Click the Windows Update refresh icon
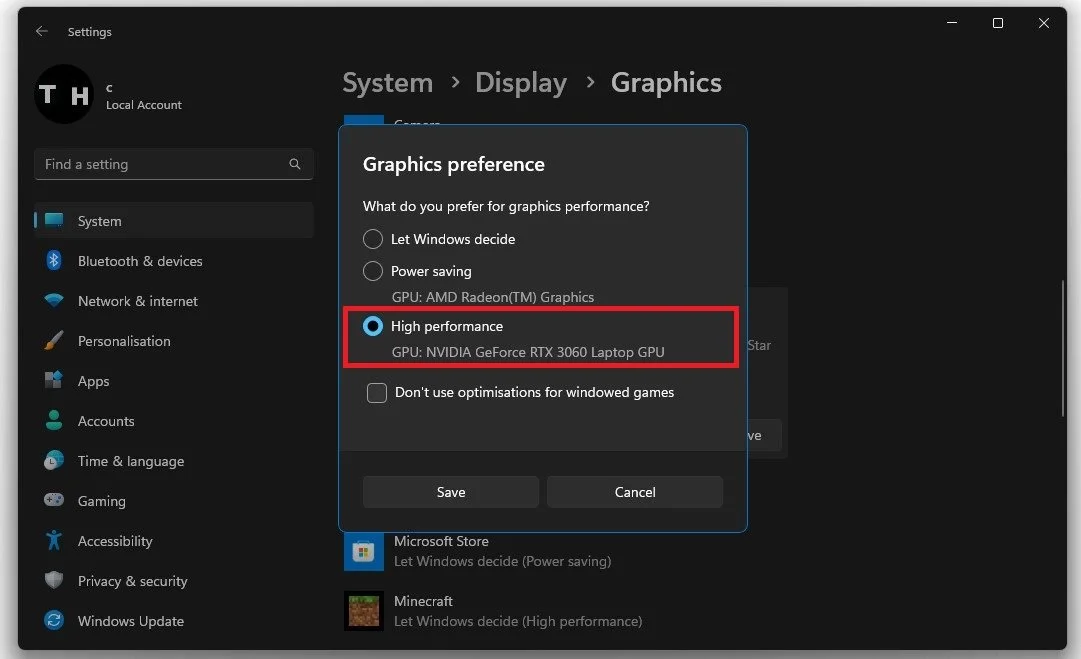This screenshot has width=1081, height=659. coord(54,620)
